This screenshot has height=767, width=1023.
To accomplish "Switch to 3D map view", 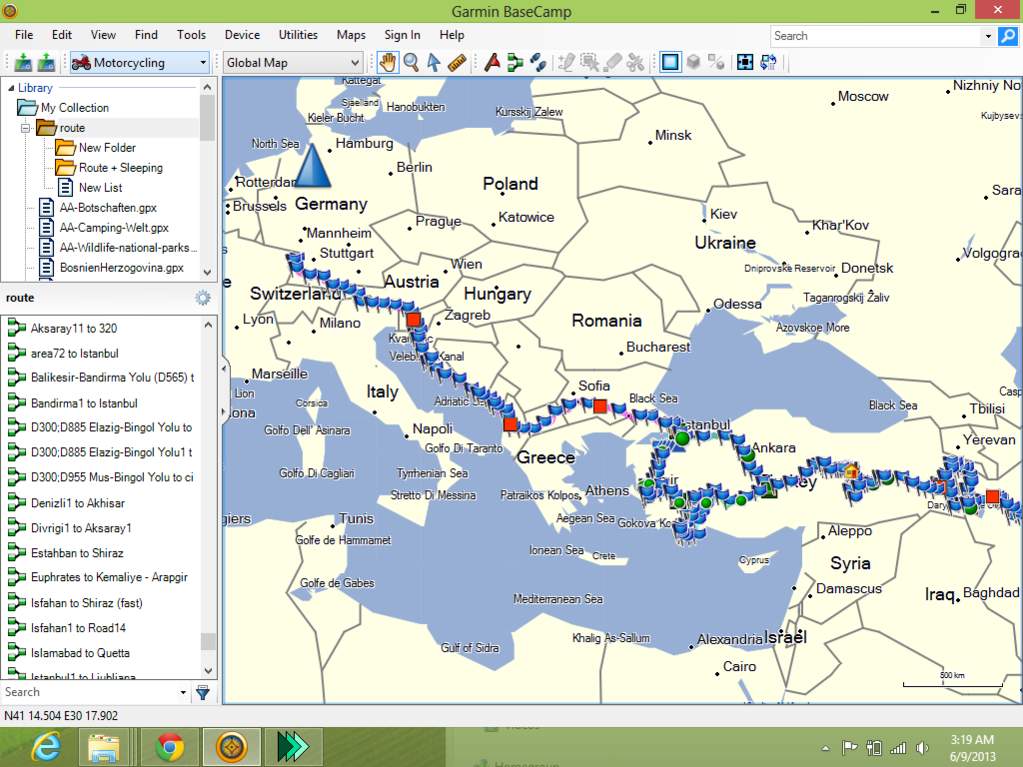I will click(694, 63).
